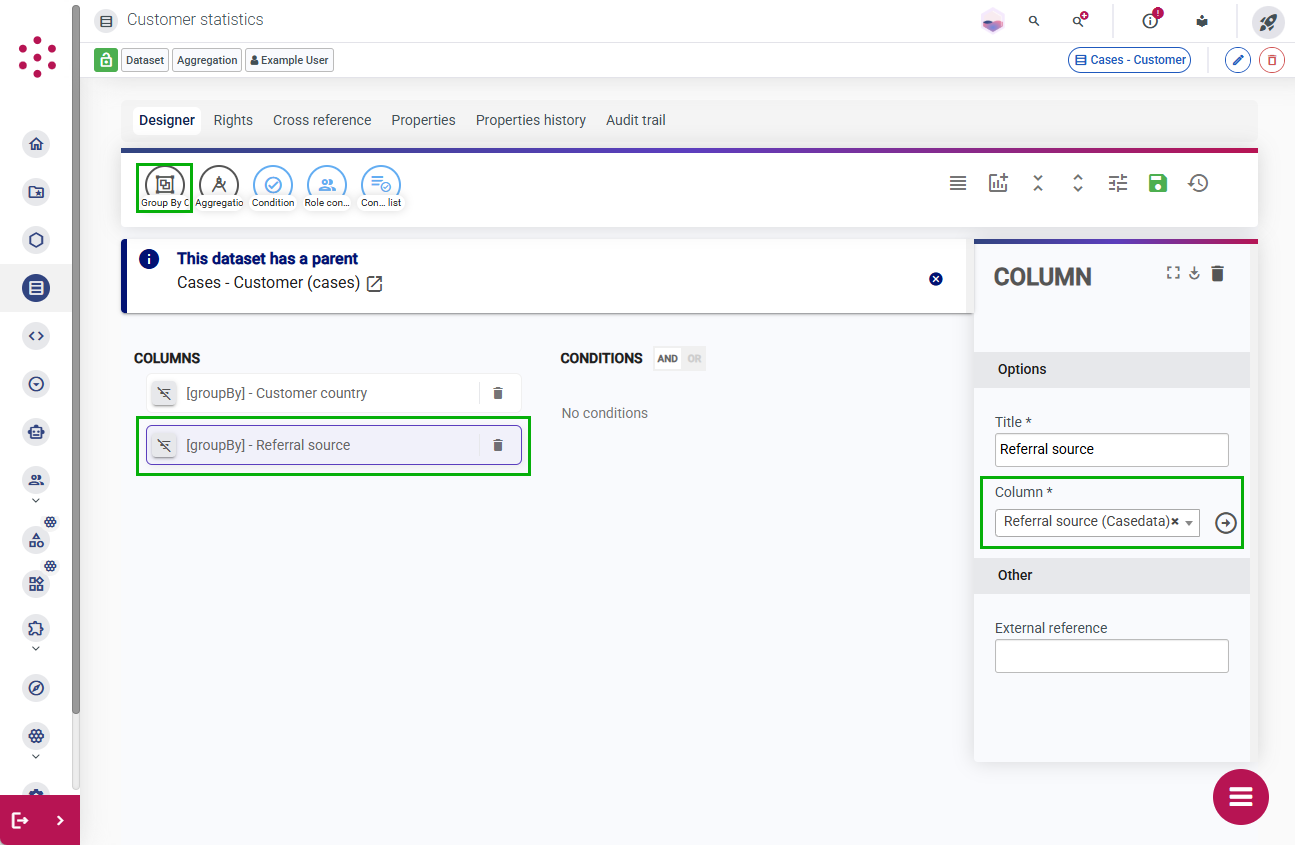Click the search-plus advanced search icon
Viewport: 1295px width, 845px height.
pyautogui.click(x=1080, y=21)
